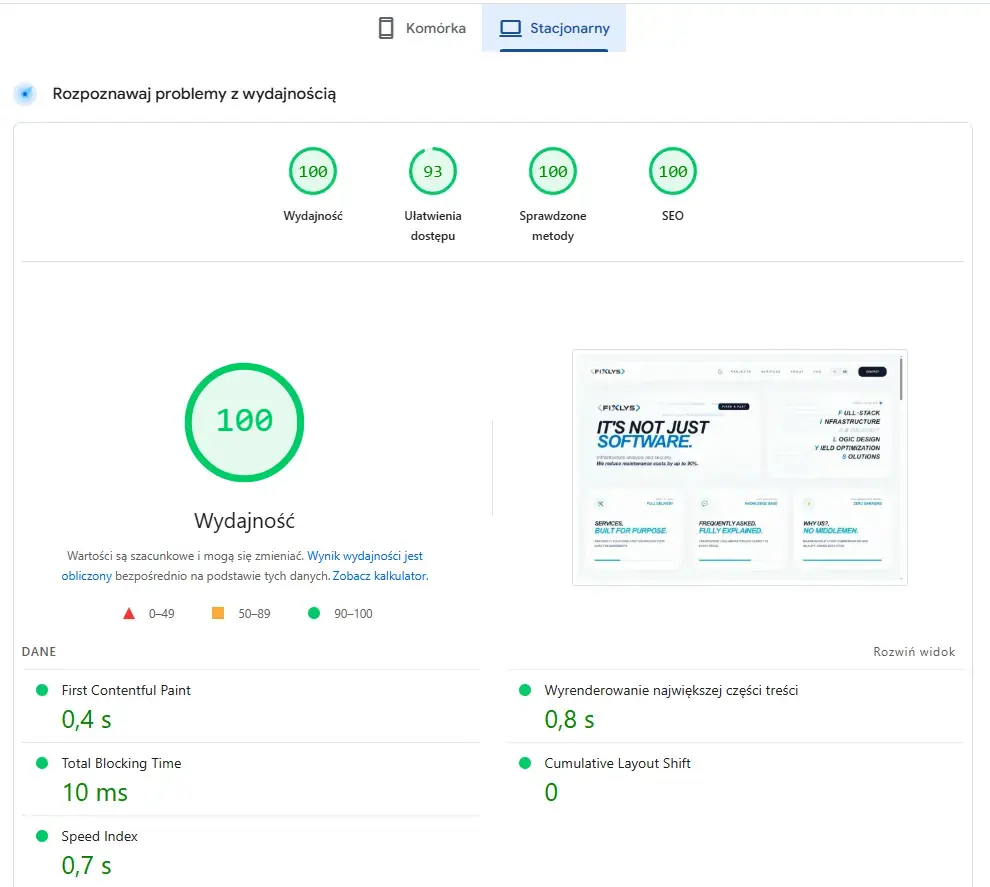Click the Fixlys page screenshot thumbnail
The image size is (990, 887).
pos(739,467)
